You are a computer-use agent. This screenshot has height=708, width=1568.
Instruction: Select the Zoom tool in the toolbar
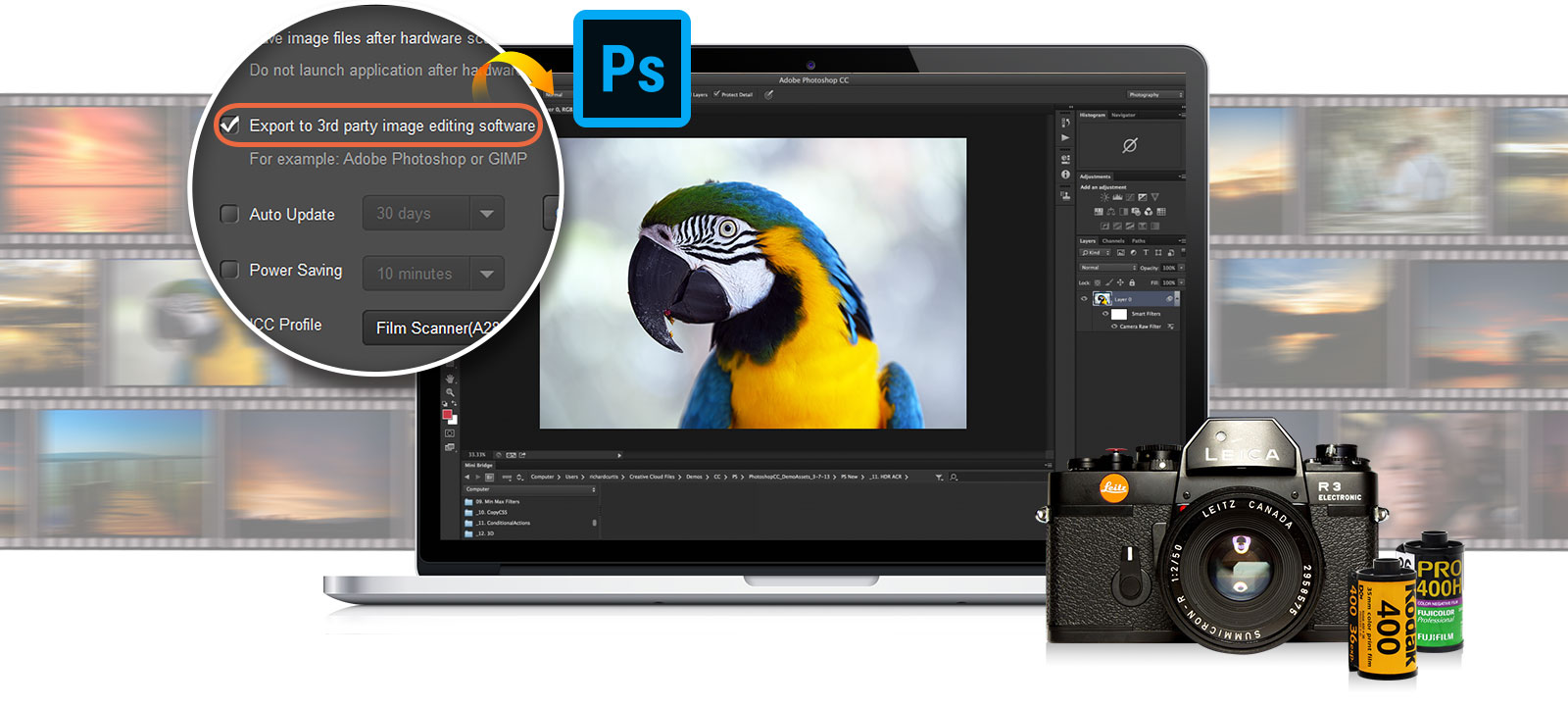tap(450, 392)
